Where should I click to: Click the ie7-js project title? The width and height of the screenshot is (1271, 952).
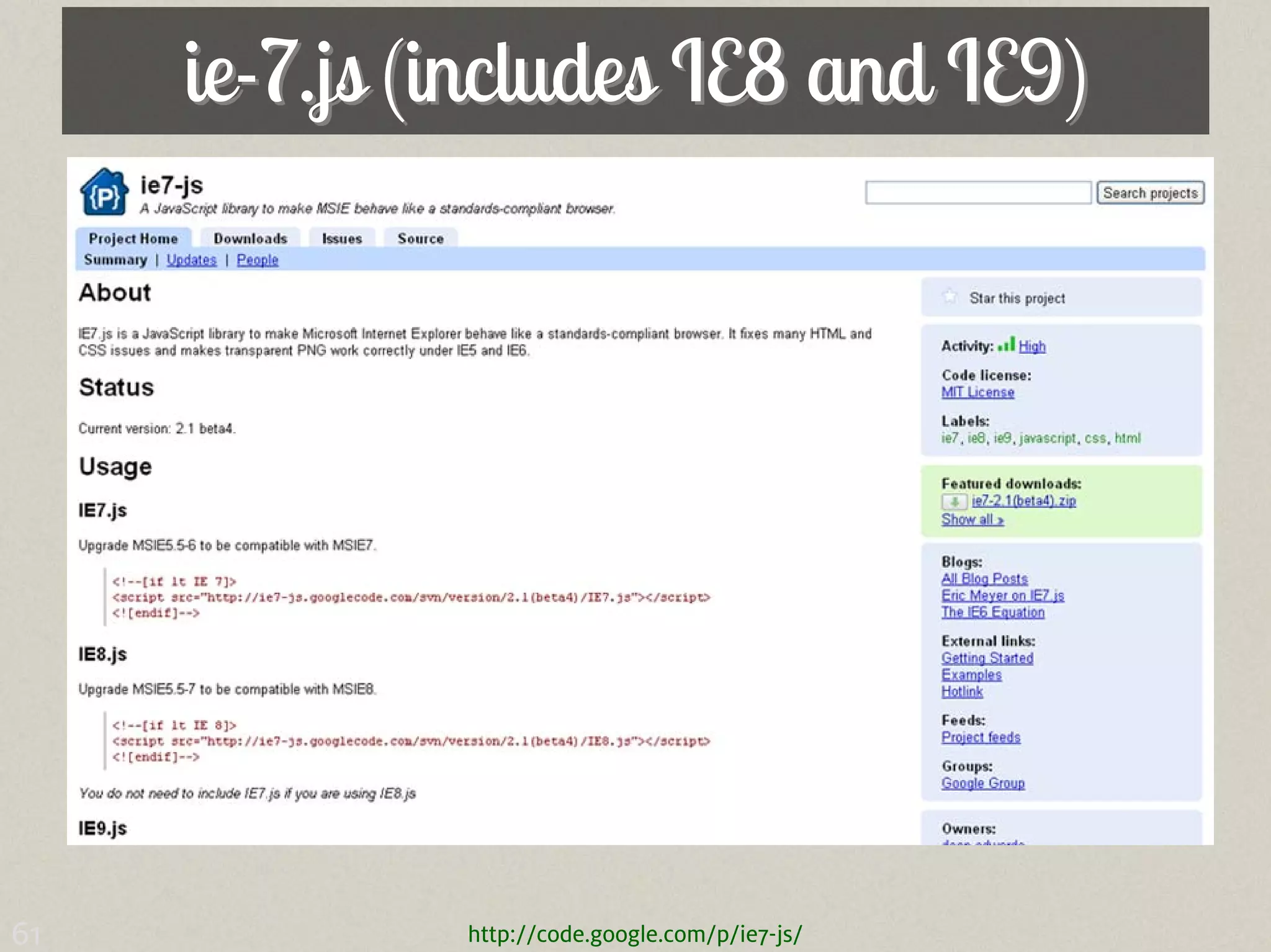click(171, 185)
